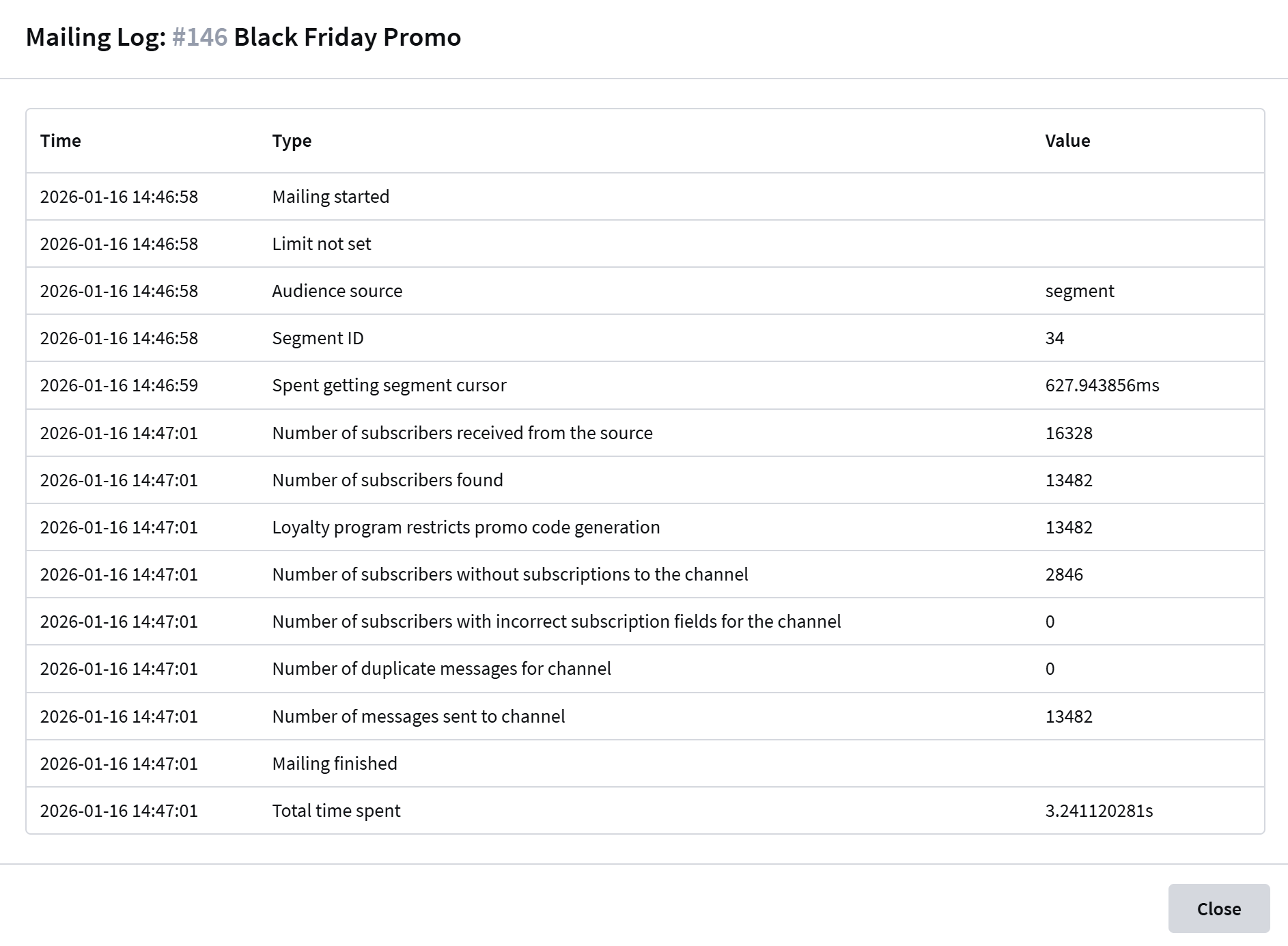Click the Type column header
Viewport: 1288px width, 946px height.
click(292, 141)
